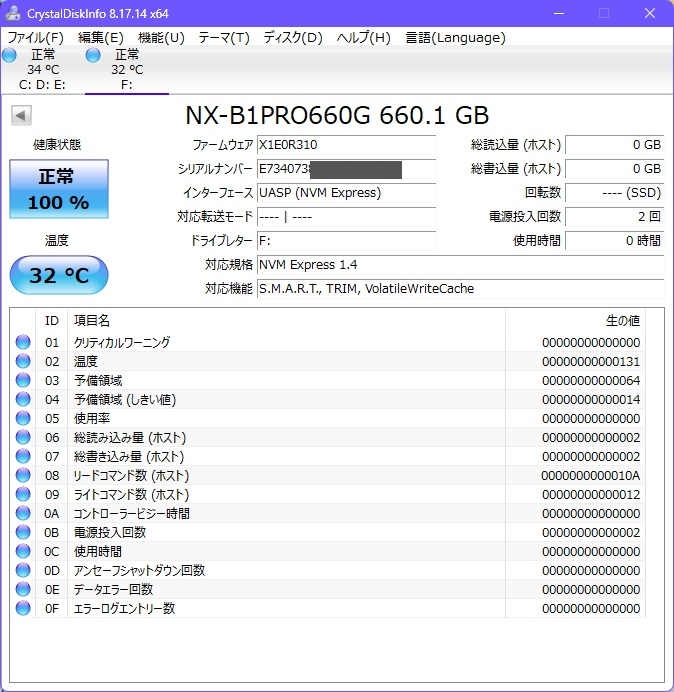Click the status icon for 総読み込み量 (ホスト)
The height and width of the screenshot is (692, 674).
23,437
